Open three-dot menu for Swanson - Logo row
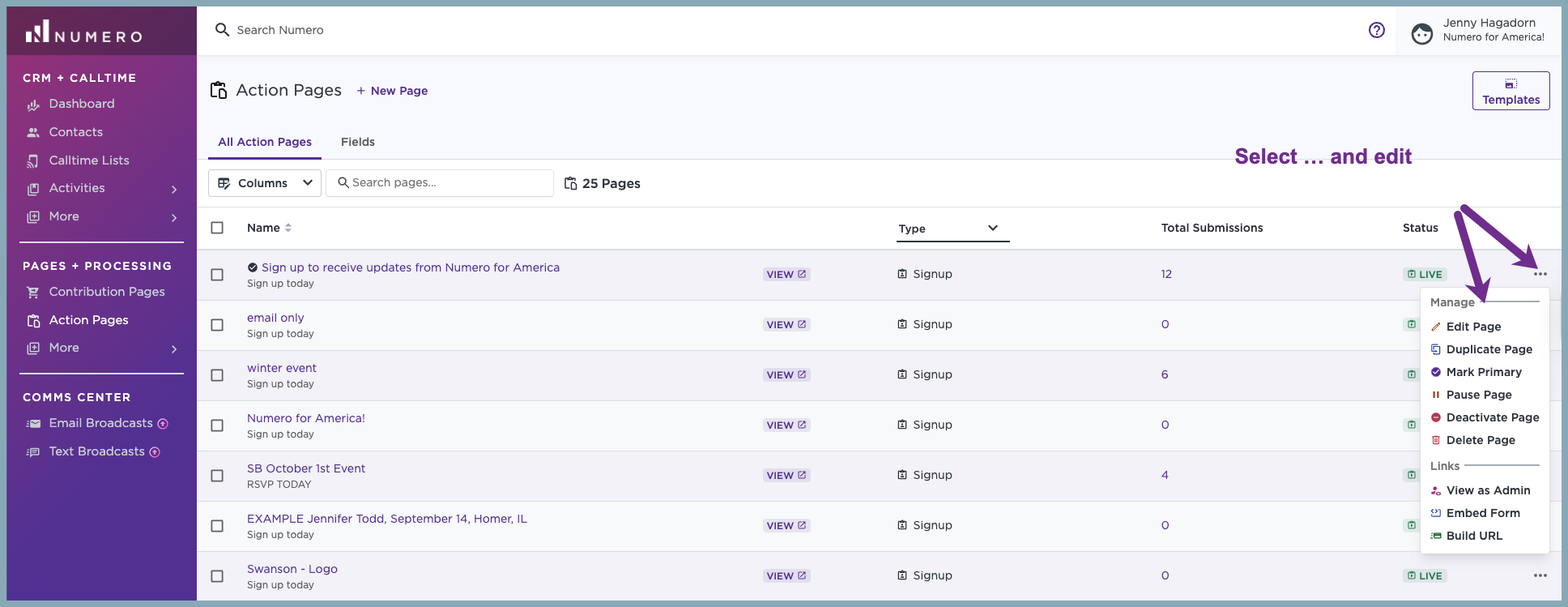Viewport: 1568px width, 607px height. 1540,575
